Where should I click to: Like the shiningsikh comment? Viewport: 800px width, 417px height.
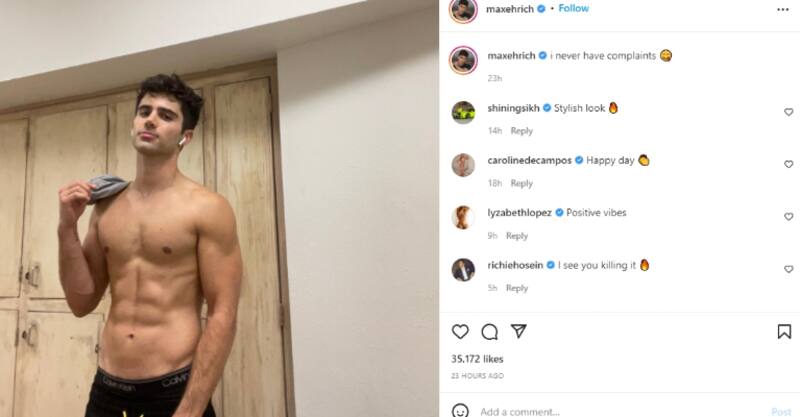(788, 112)
